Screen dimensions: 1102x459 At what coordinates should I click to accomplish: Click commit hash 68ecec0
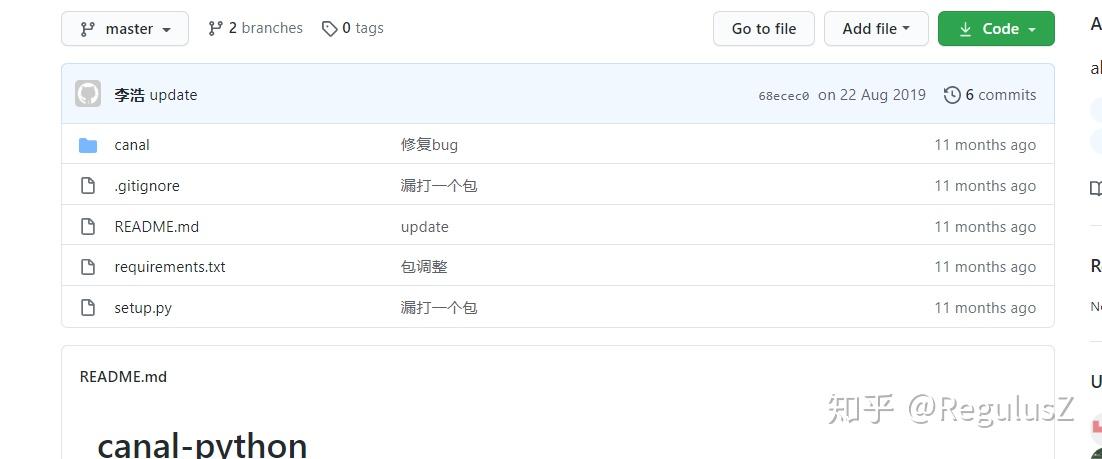tap(784, 96)
